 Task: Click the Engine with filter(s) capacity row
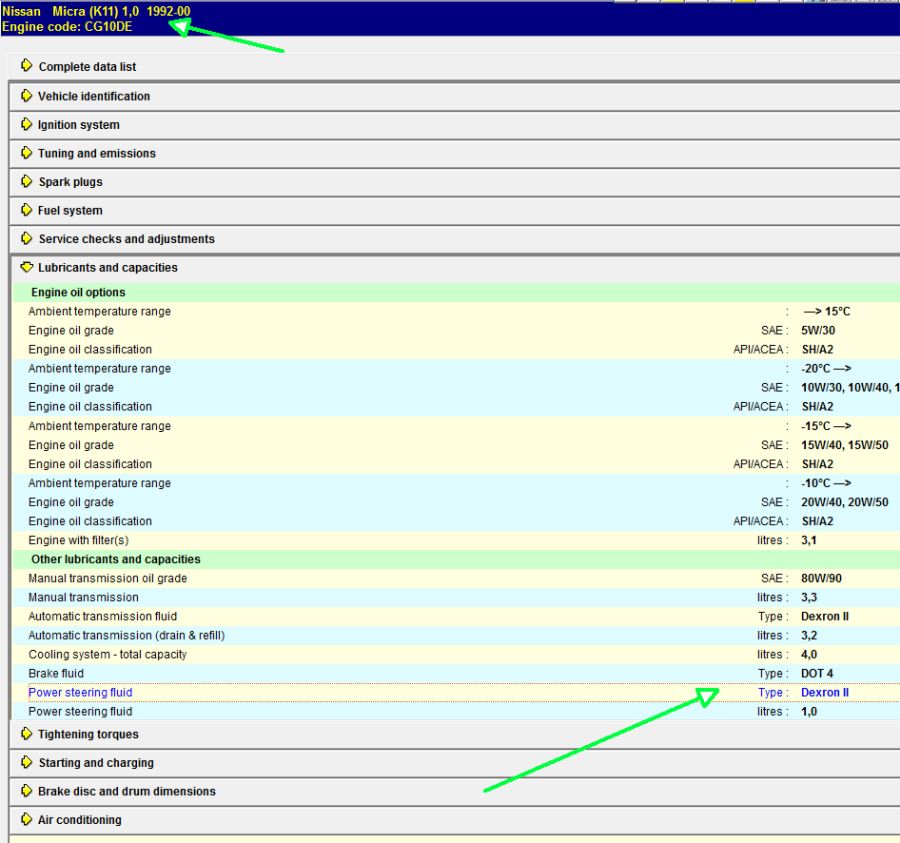coord(78,540)
